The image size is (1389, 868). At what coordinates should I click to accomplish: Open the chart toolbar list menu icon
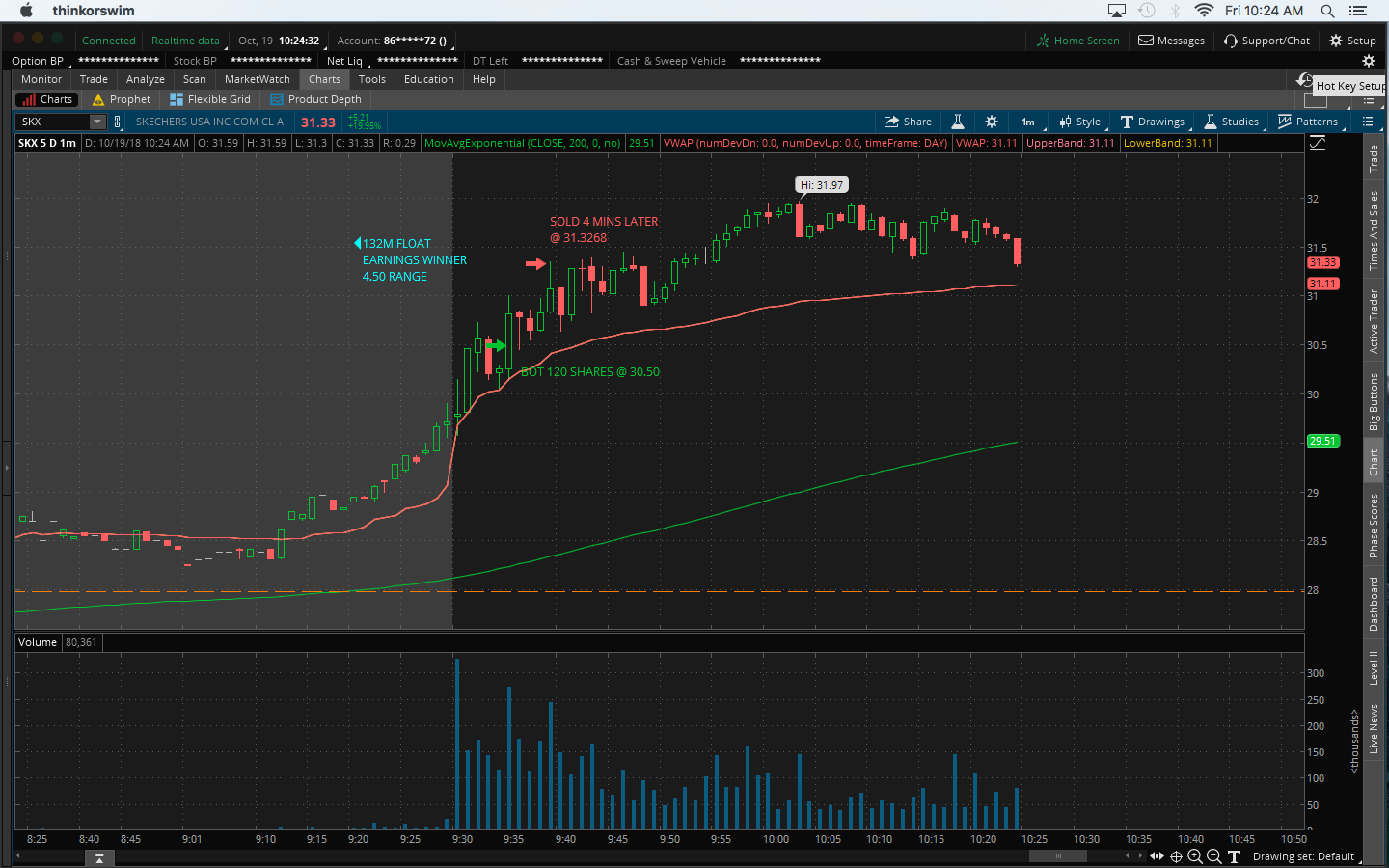point(1368,122)
